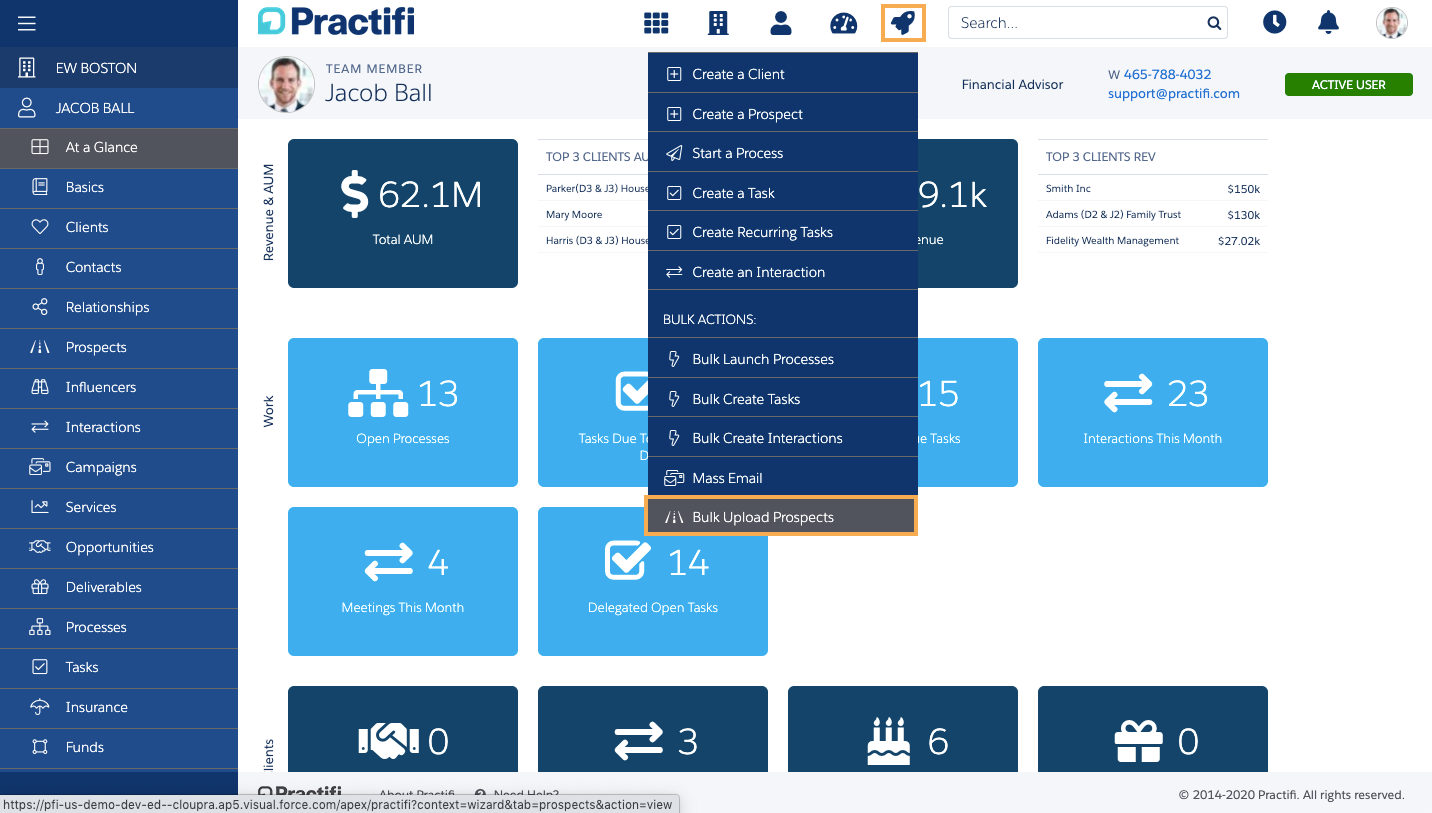Click inside the Search input field

(x=1075, y=23)
